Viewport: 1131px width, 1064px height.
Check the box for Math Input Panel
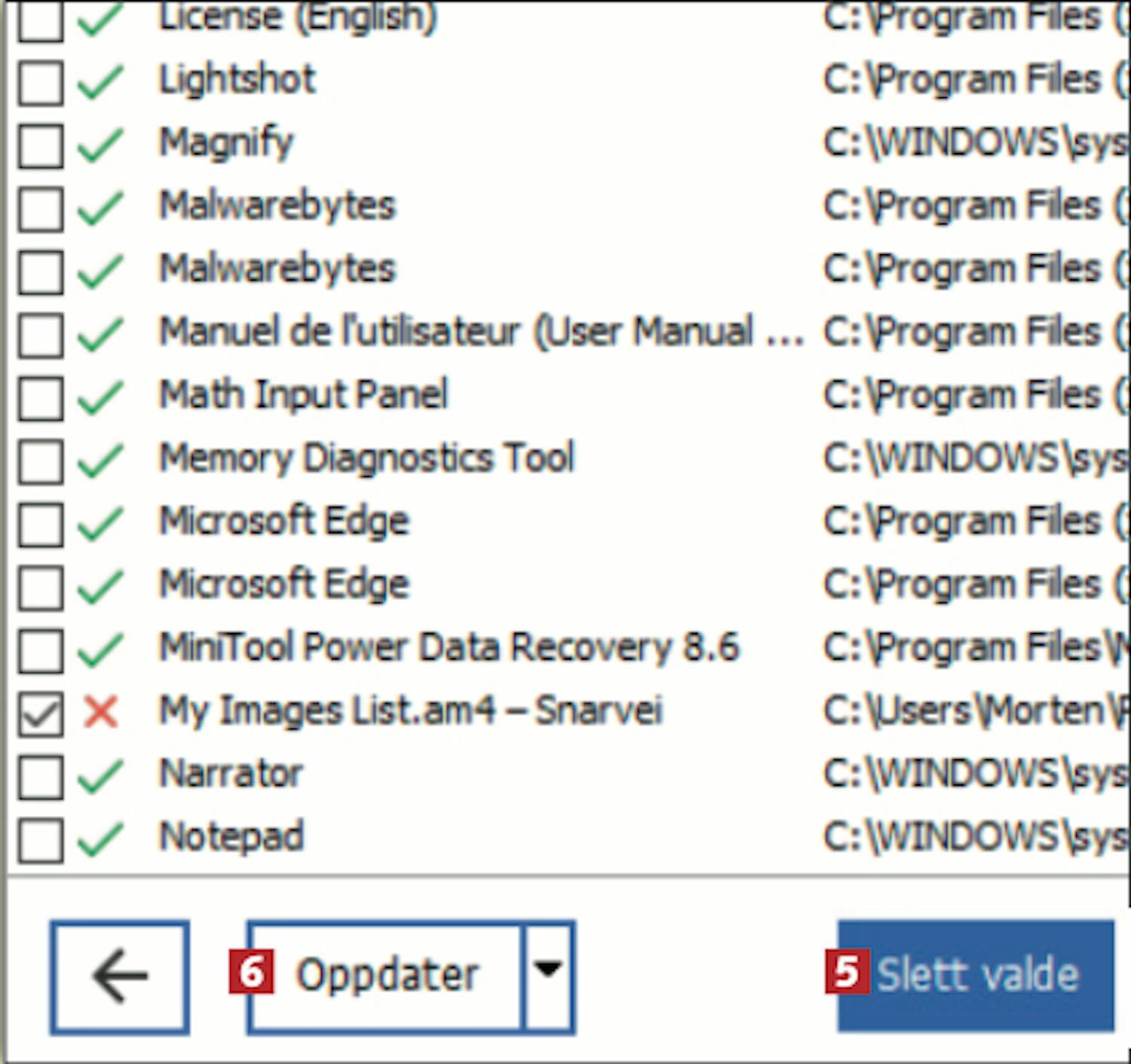(41, 397)
